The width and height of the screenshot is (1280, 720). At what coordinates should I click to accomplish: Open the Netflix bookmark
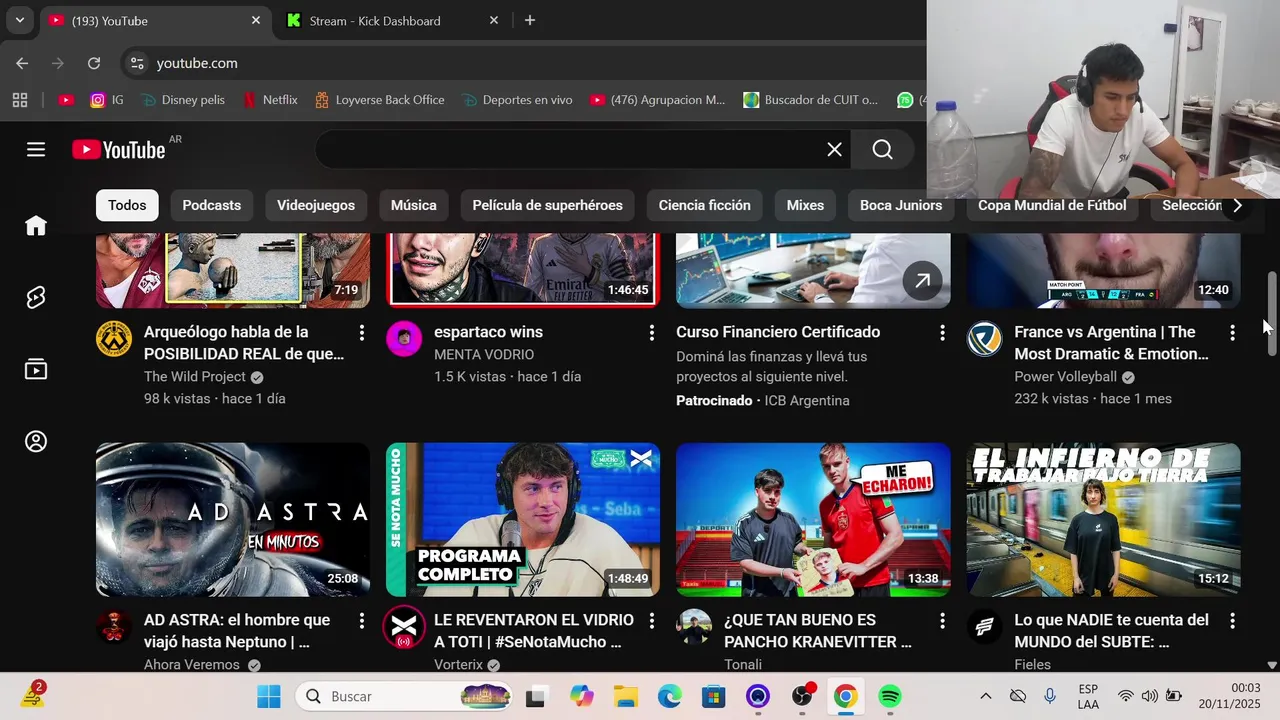pyautogui.click(x=270, y=100)
